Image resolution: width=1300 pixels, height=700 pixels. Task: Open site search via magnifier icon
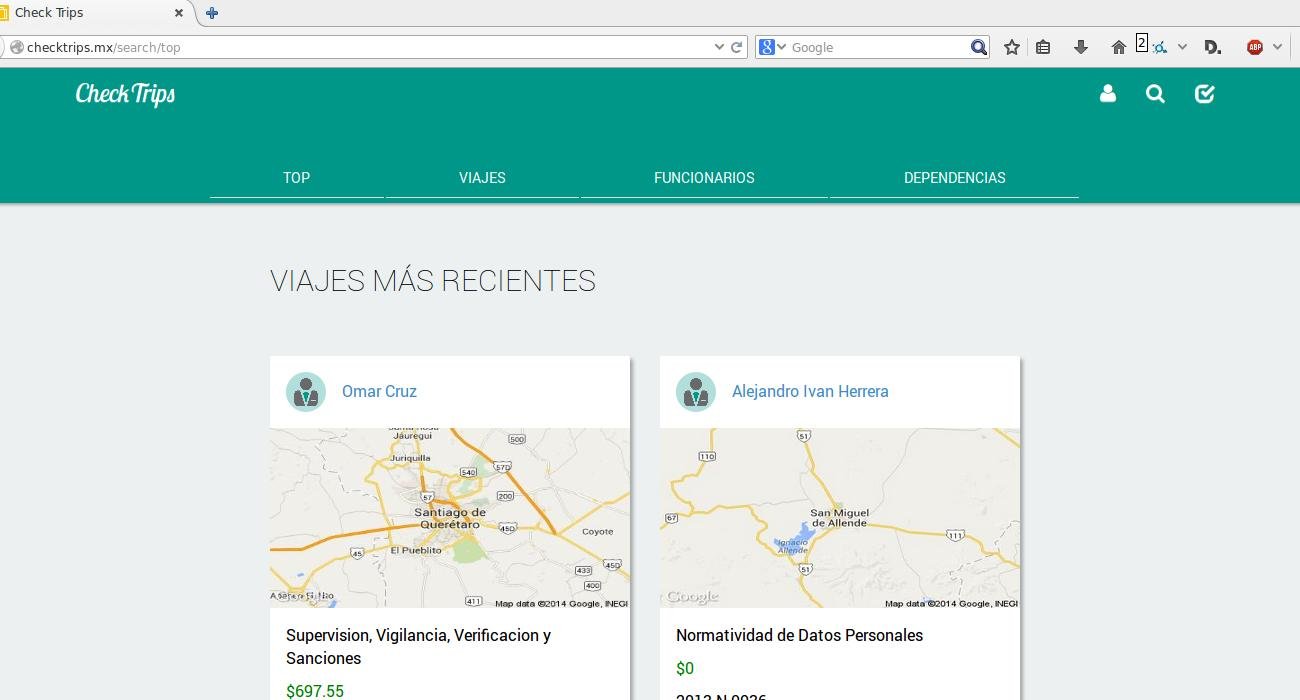(1155, 94)
